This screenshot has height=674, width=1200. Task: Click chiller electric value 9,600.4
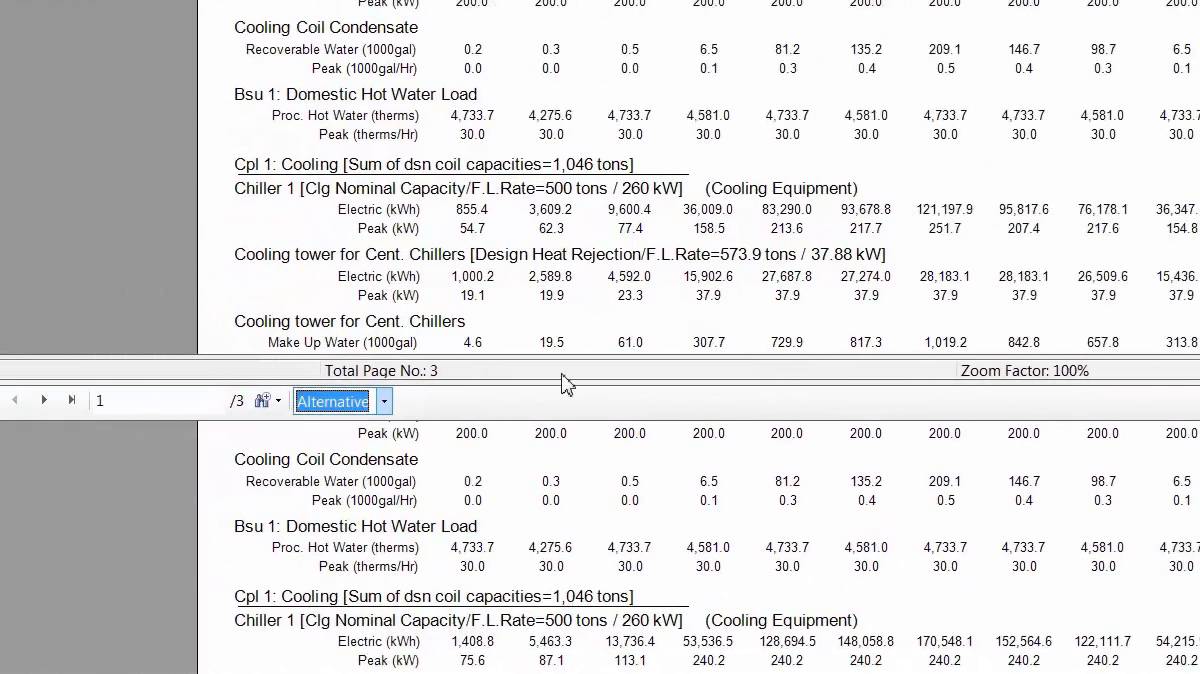[630, 209]
